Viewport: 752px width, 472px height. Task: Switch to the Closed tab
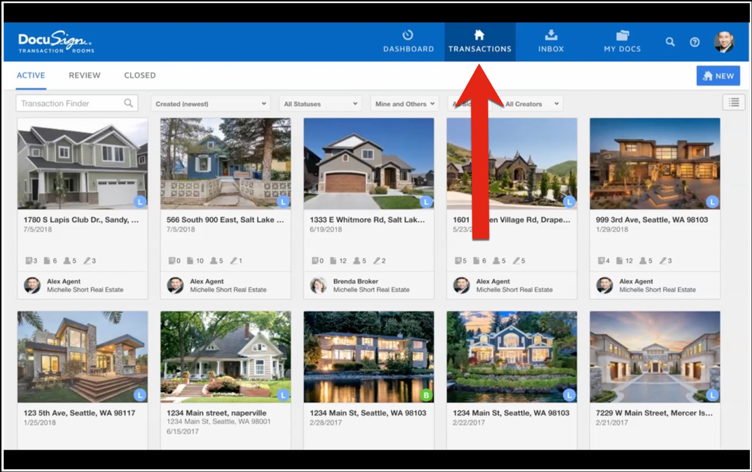tap(140, 75)
